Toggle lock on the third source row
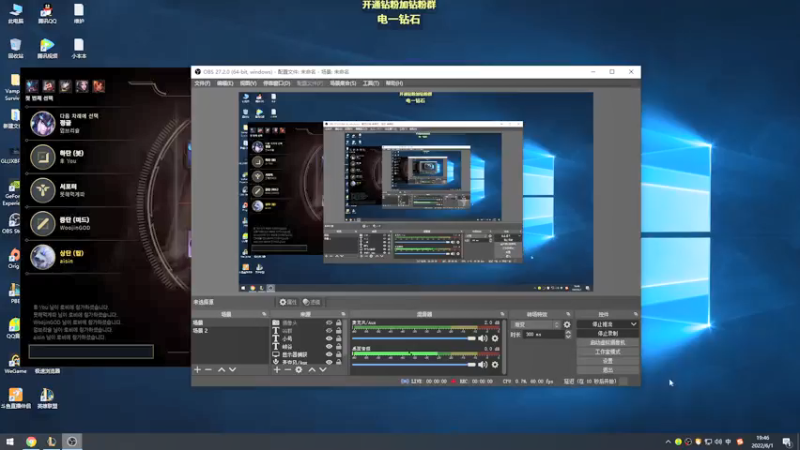800x450 pixels. [339, 338]
